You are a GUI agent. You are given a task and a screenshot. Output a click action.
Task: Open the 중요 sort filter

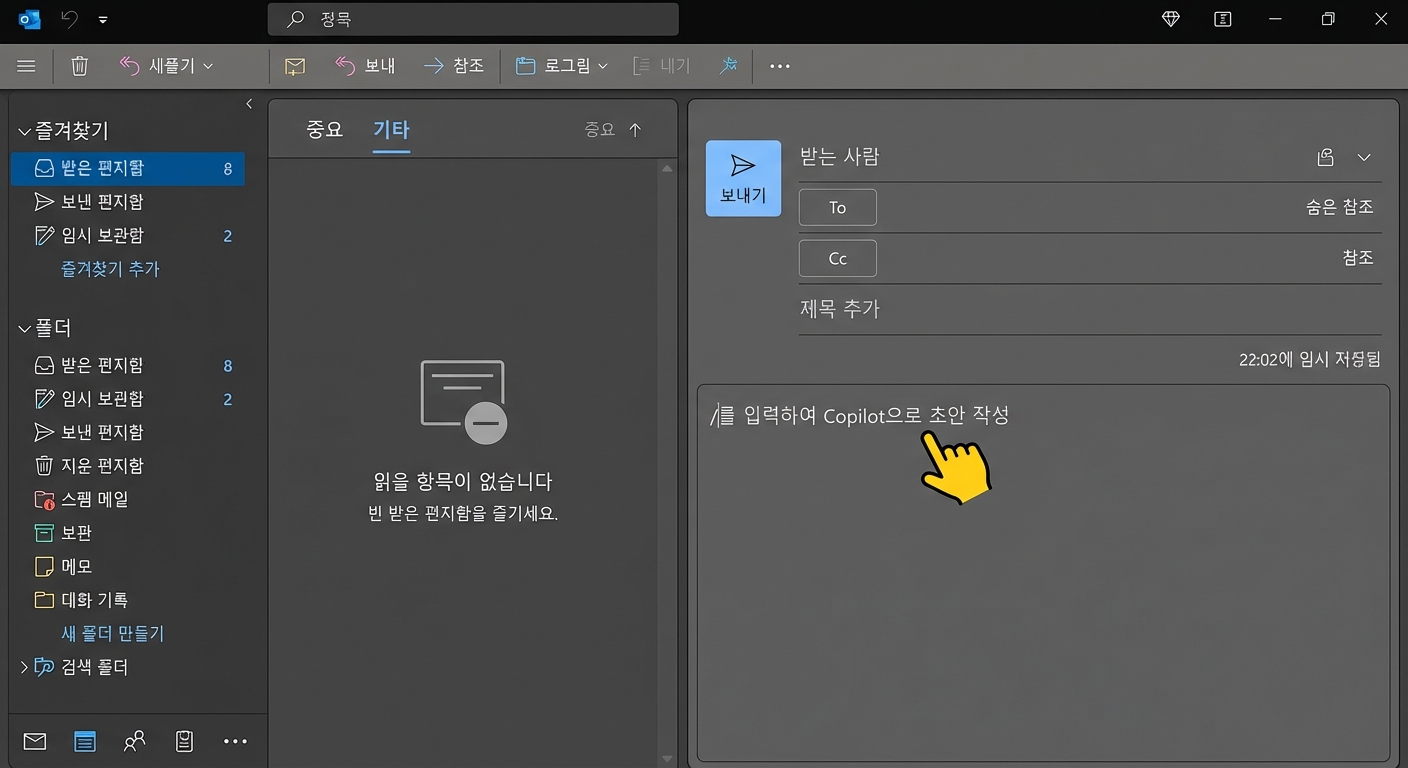[x=599, y=129]
